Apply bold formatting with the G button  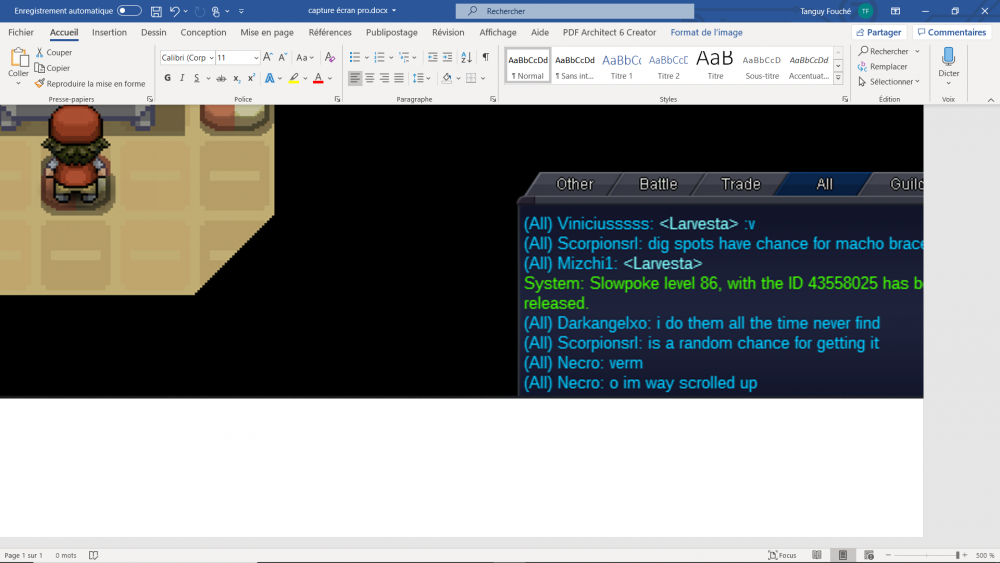166,78
